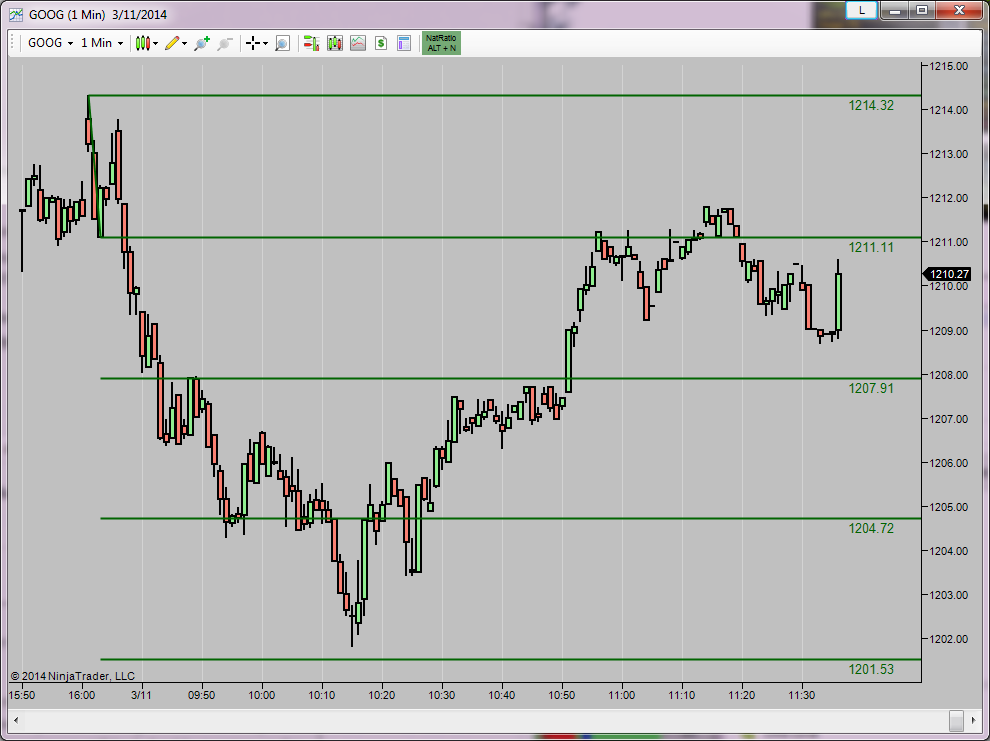Click the window title GOOG (1 Min) 3/11/2014
Image resolution: width=990 pixels, height=741 pixels.
click(x=98, y=15)
